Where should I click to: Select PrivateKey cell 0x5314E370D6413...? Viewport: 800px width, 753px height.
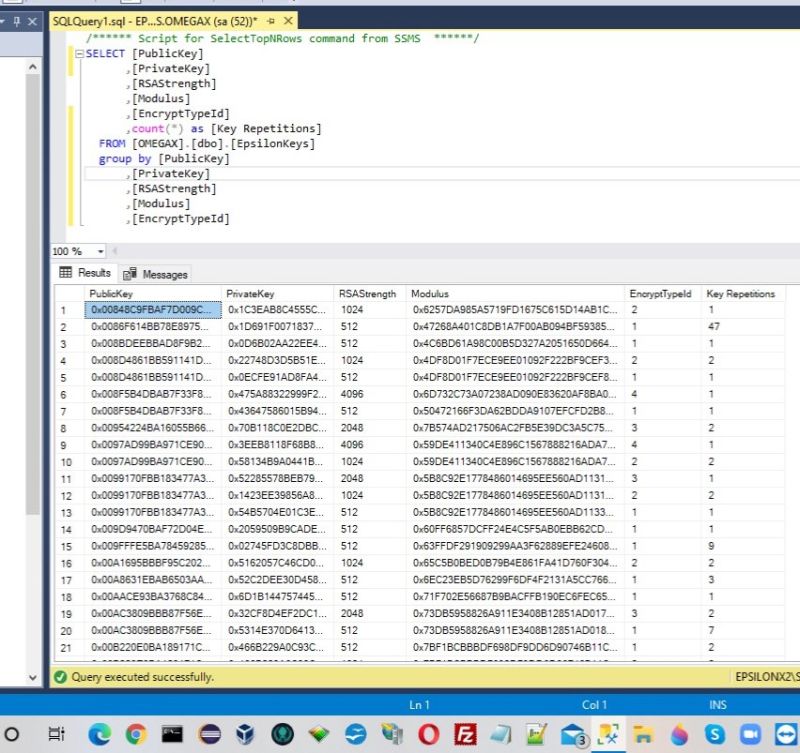pyautogui.click(x=278, y=631)
